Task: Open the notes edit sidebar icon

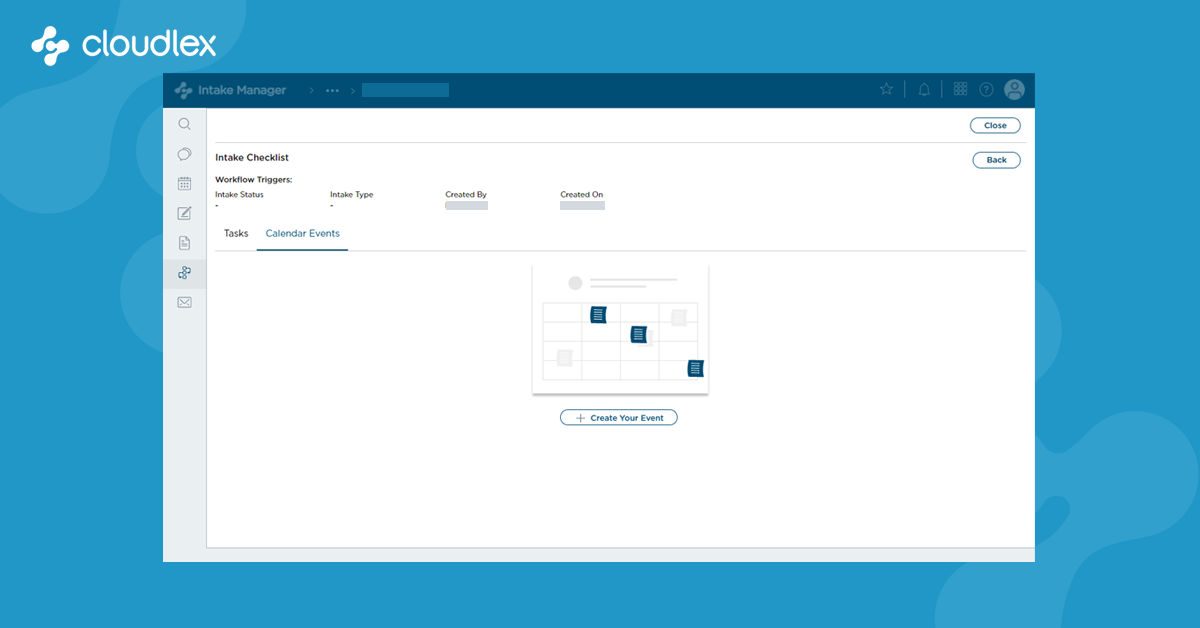Action: (184, 213)
